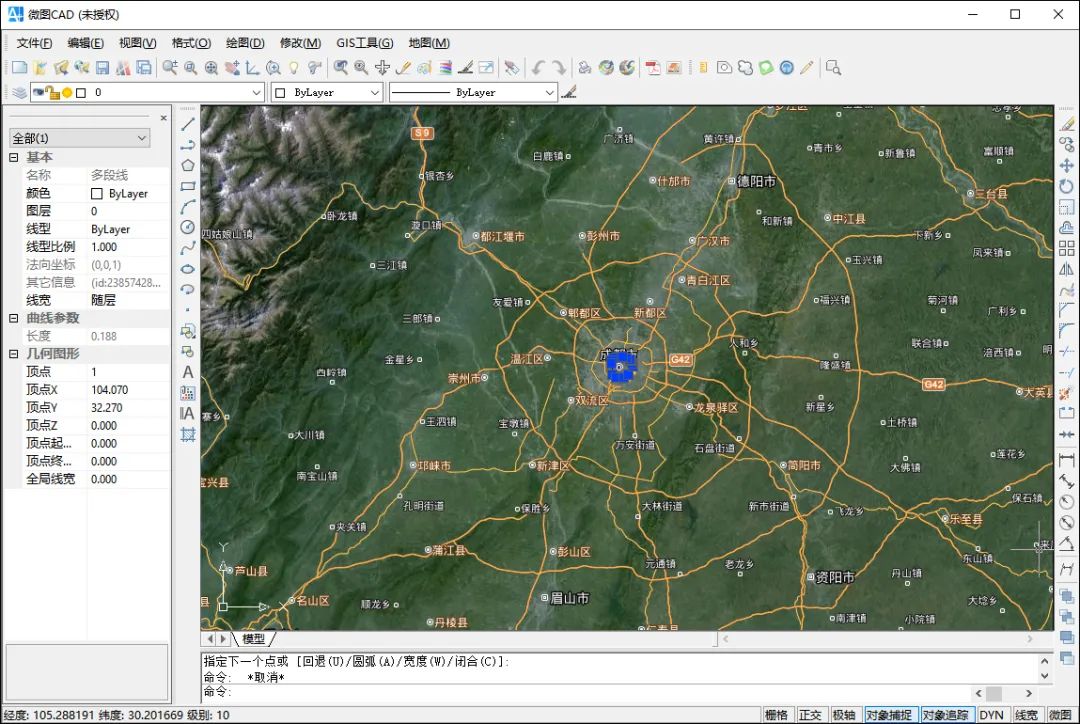1080x724 pixels.
Task: Select the Polyline drawing tool
Action: click(x=187, y=145)
